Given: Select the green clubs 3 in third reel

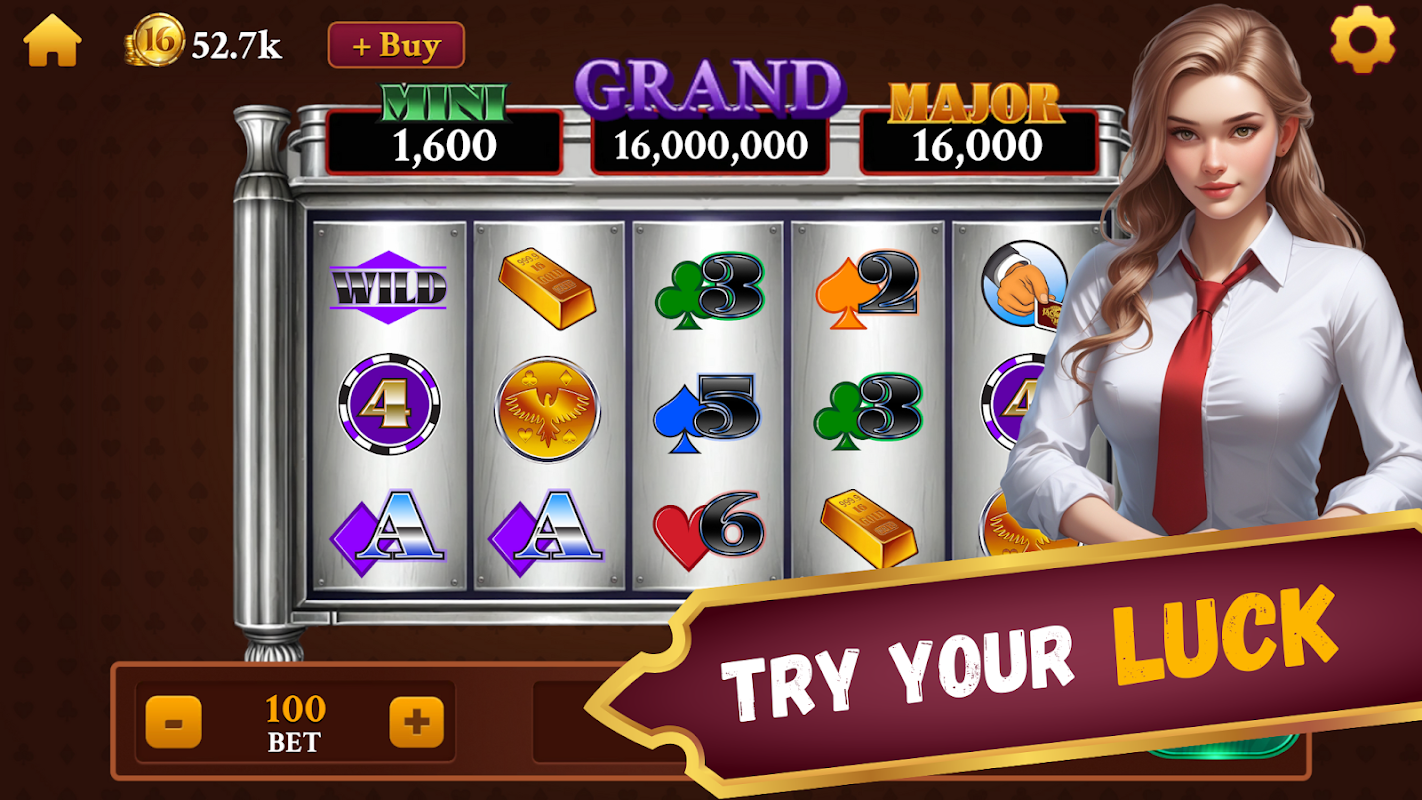Looking at the screenshot, I should point(709,289).
